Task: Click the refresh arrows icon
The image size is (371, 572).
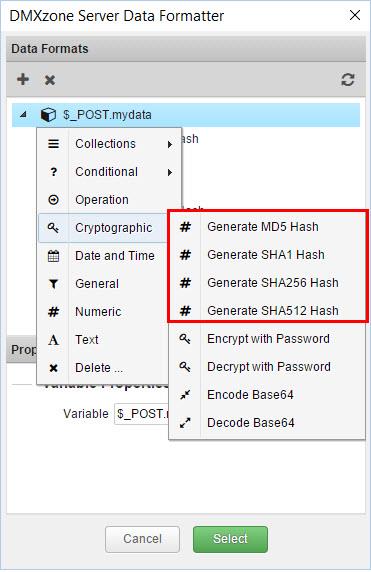Action: 348,80
